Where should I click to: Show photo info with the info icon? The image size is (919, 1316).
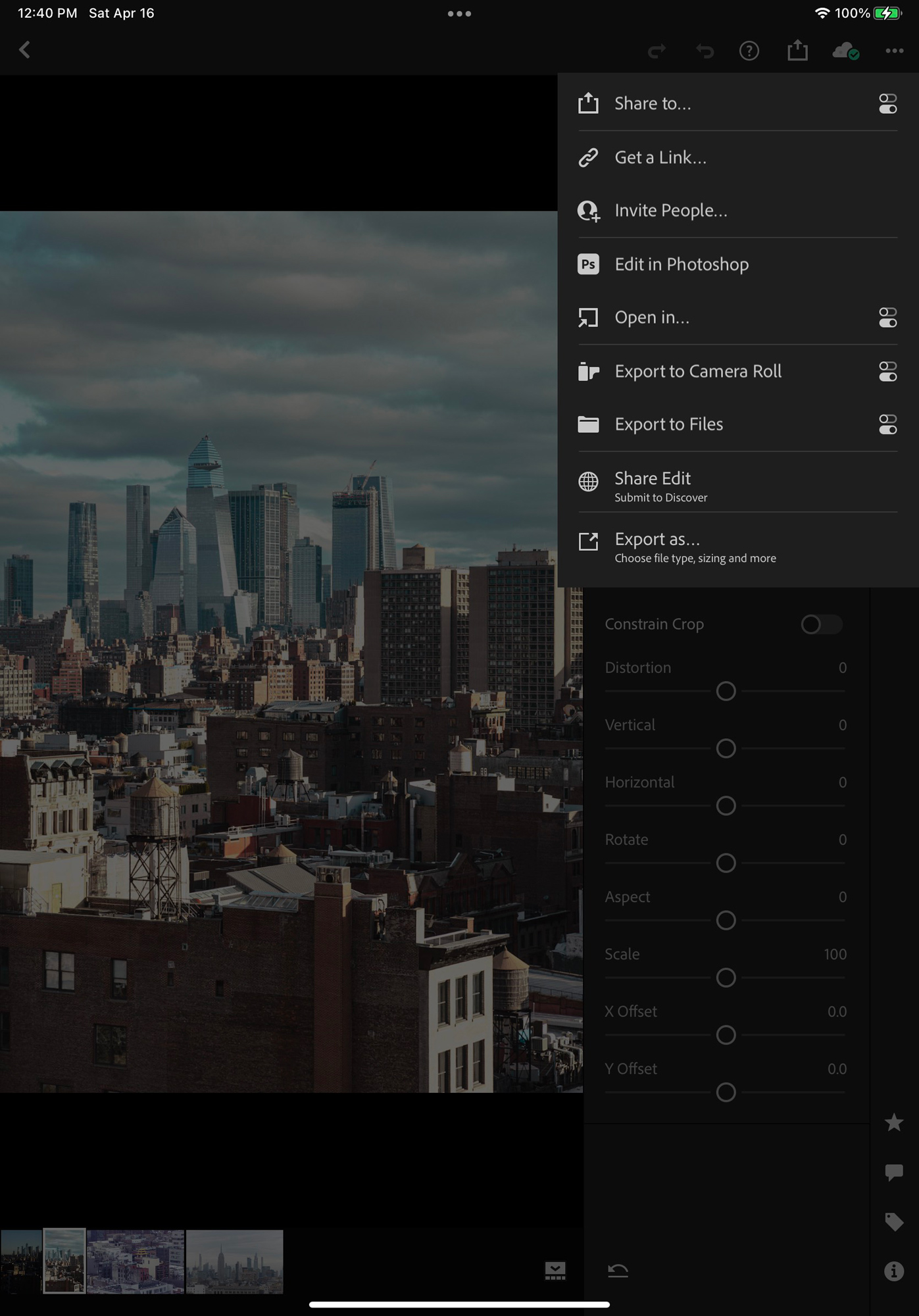pyautogui.click(x=893, y=1271)
